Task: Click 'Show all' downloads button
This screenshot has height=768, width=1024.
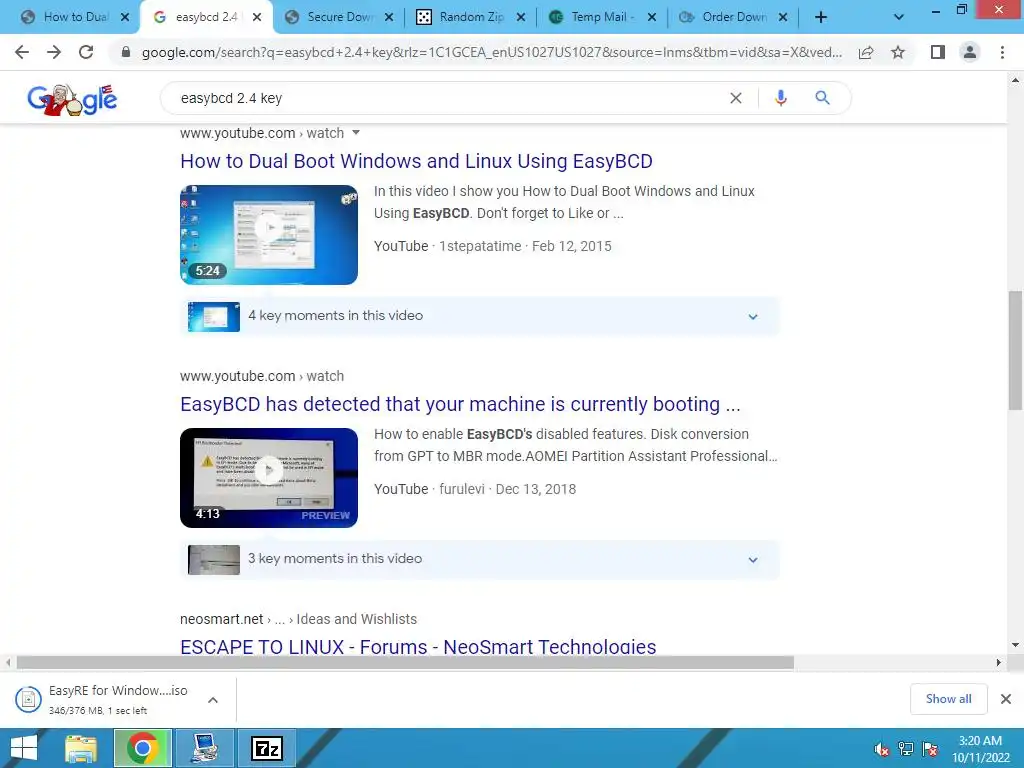Action: (948, 699)
